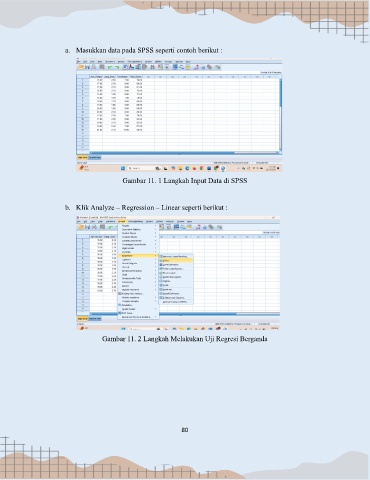Select Data View tab in first screenshot
This screenshot has width=370, height=480.
(83, 157)
